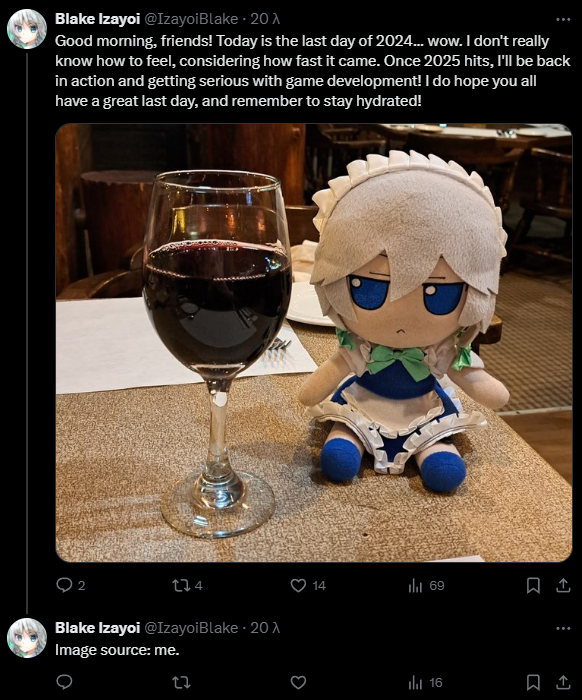Screen dimensions: 582x700
Task: Reply to the 'Image source: me.' tweet
Action: click(x=65, y=682)
